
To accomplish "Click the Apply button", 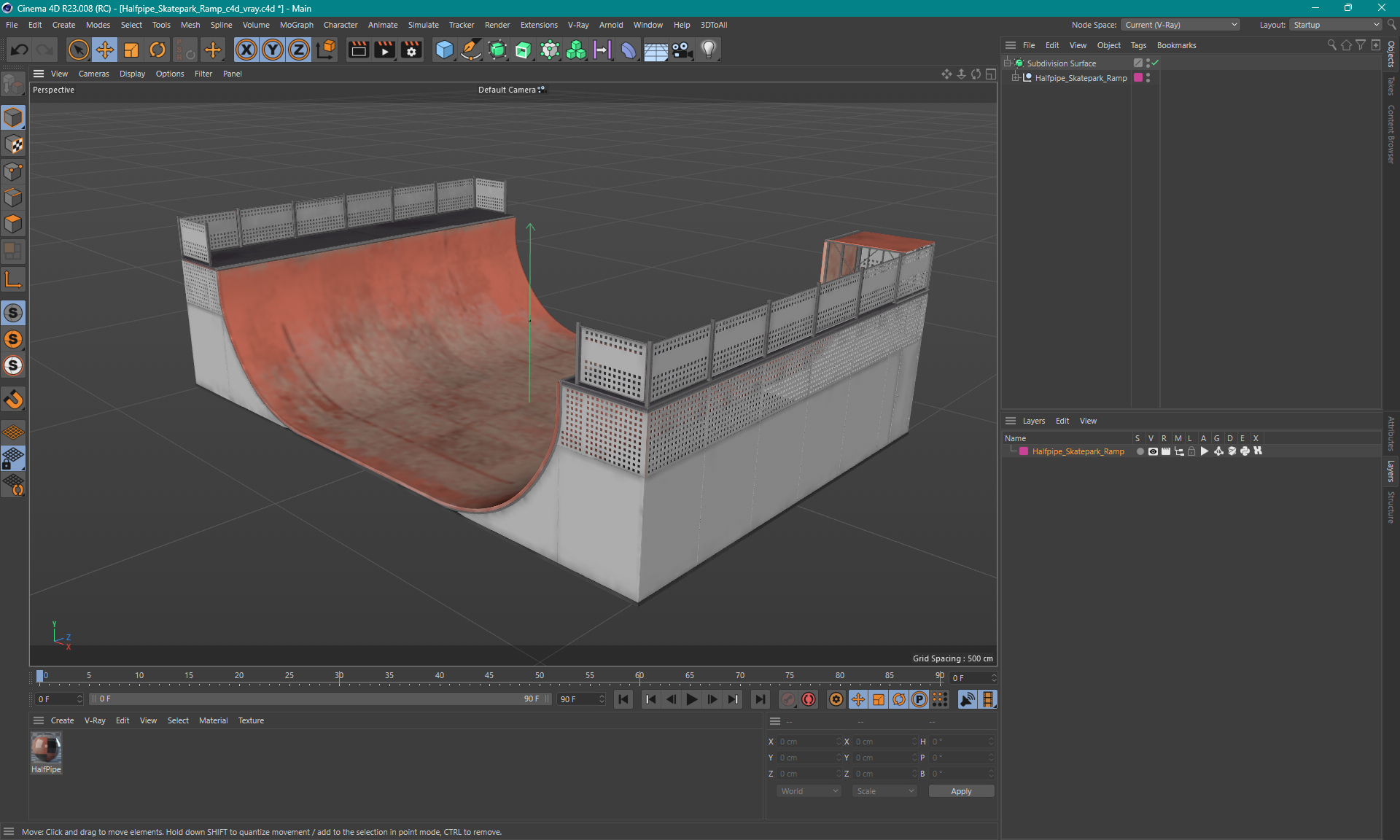I will pyautogui.click(x=961, y=791).
